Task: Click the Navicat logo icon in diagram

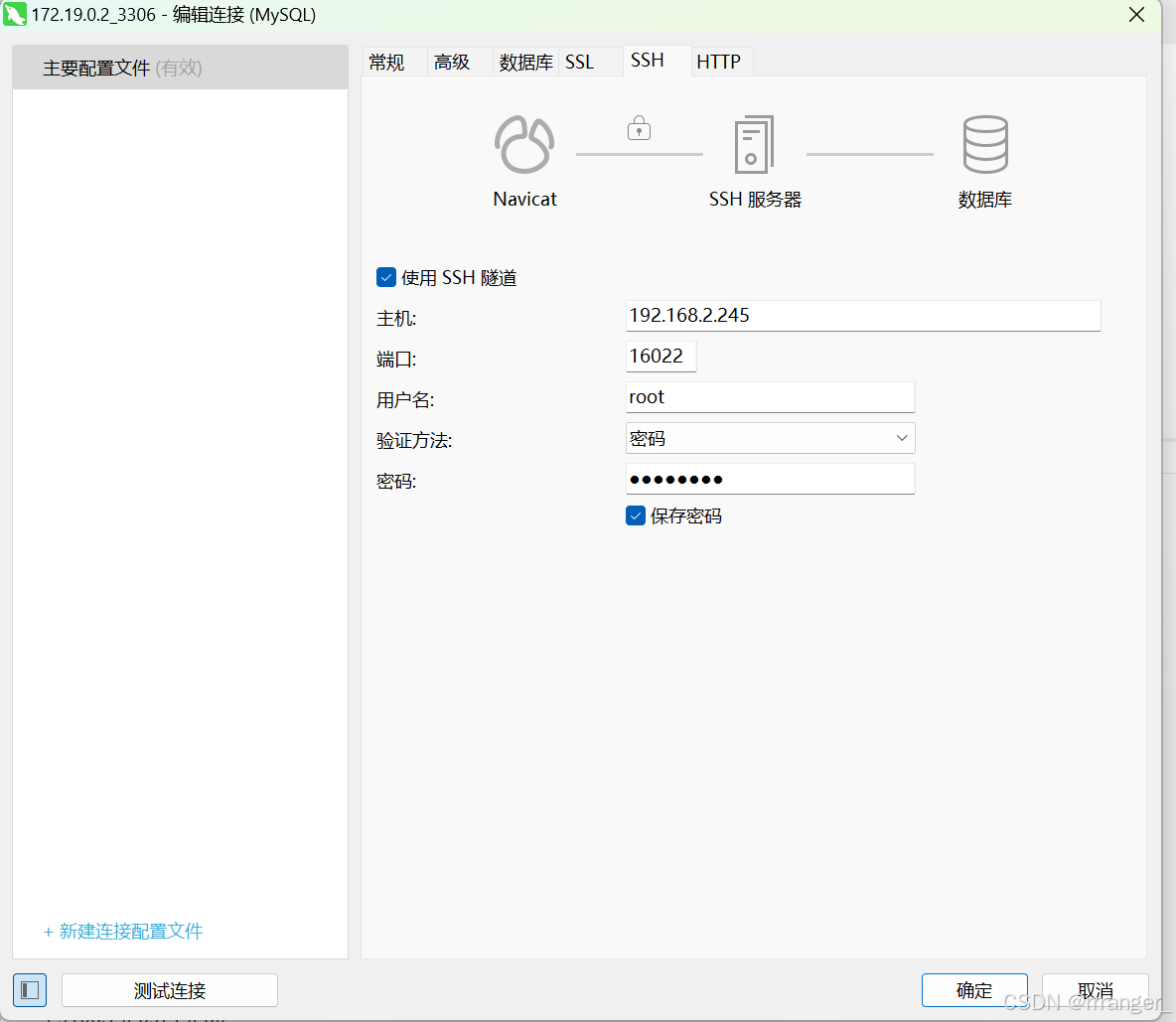Action: (x=524, y=144)
